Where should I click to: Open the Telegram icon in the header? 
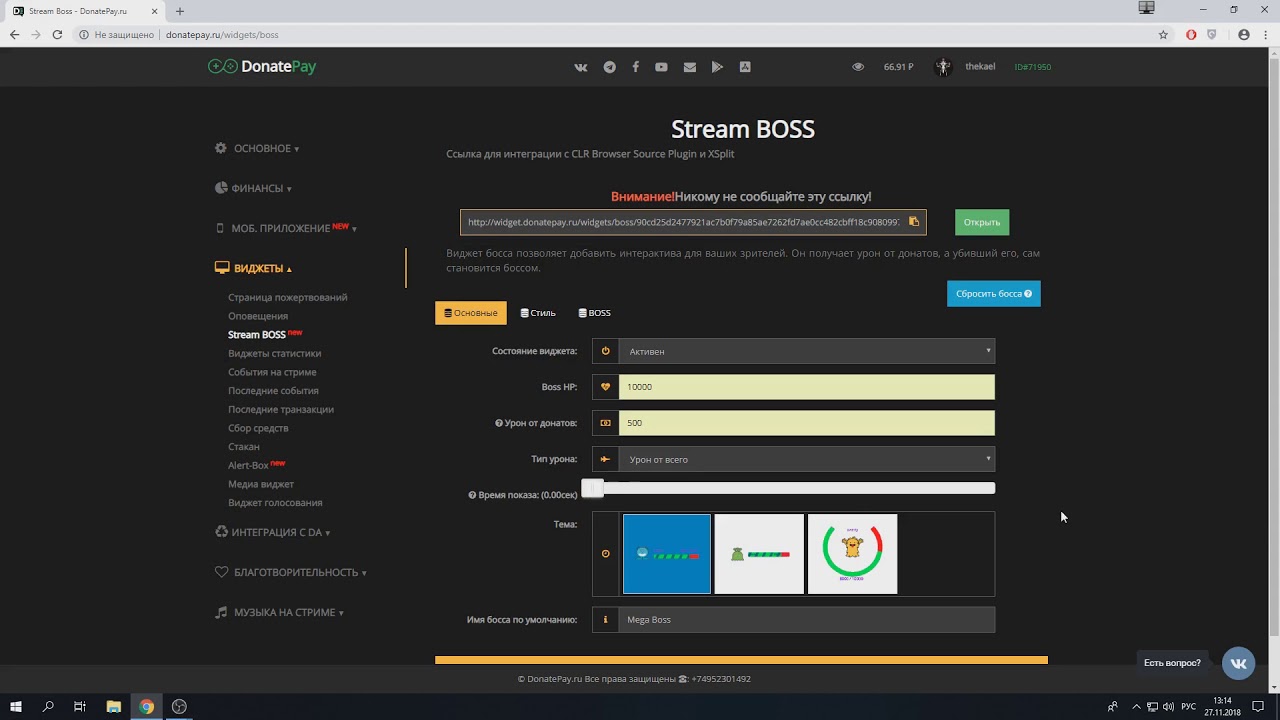(x=610, y=67)
